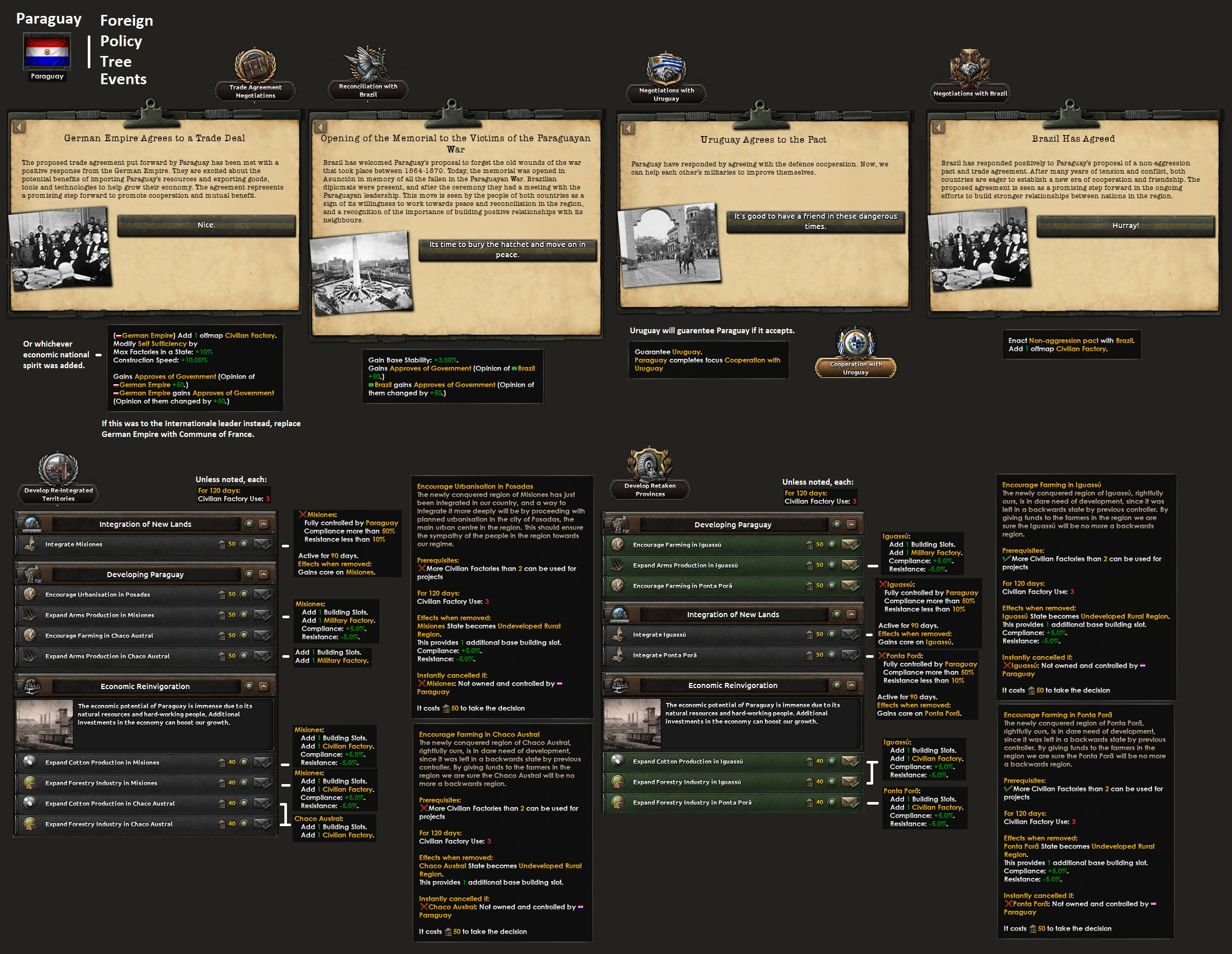Click the Reconciliation with Brazil dove icon
The width and height of the screenshot is (1232, 954).
(367, 63)
